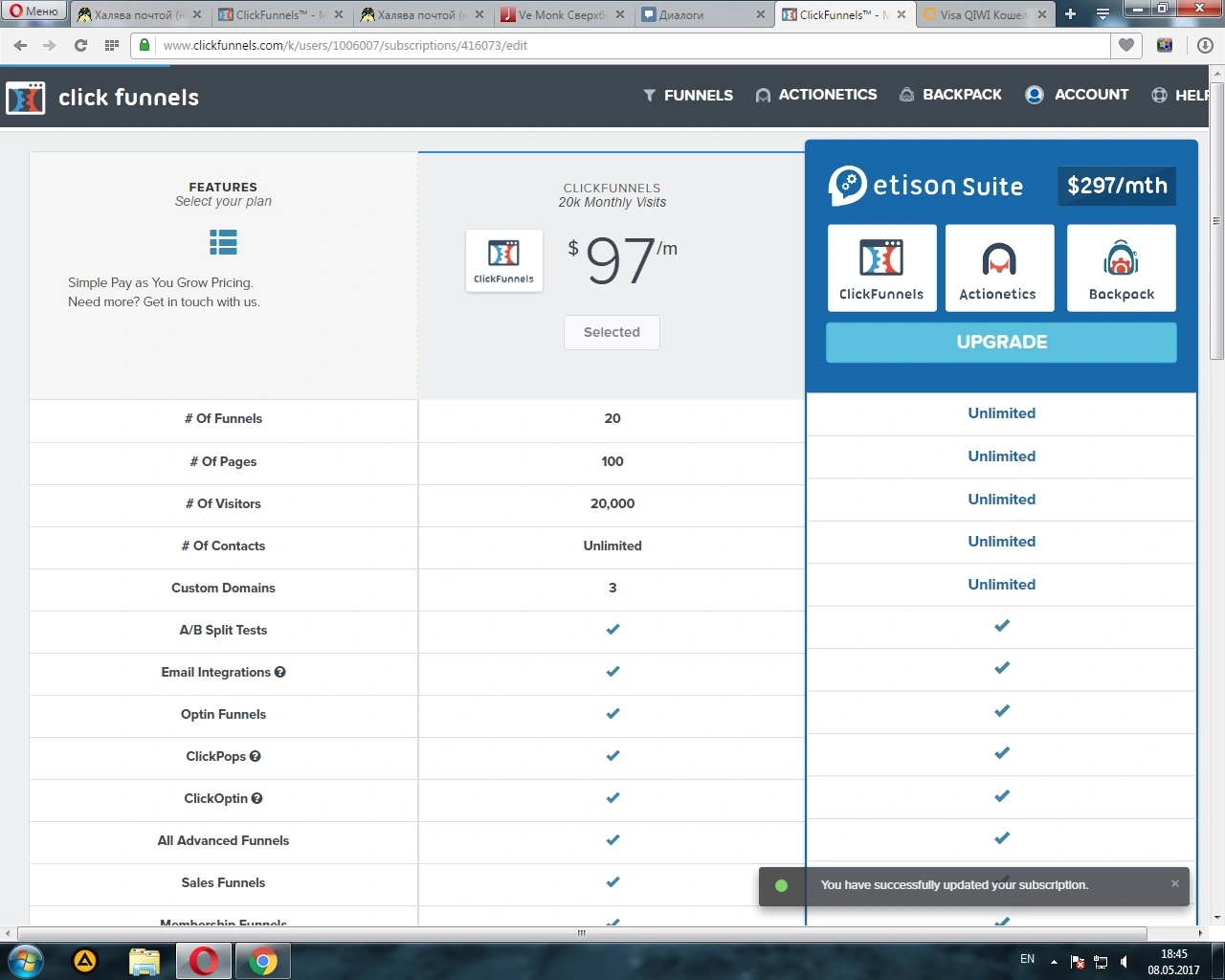Open the Funnels menu in the navigation
1225x980 pixels.
(688, 95)
